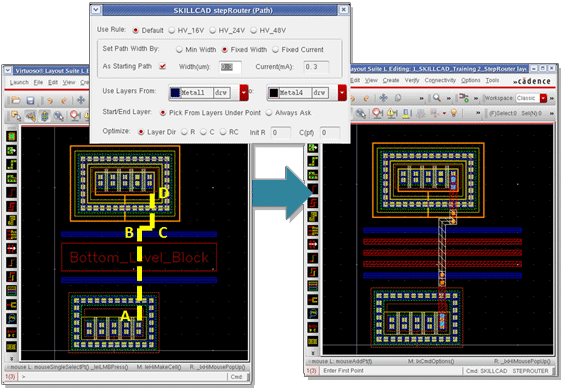Viewport: 565px width, 390px height.
Task: Open the Launch menu
Action: (19, 83)
